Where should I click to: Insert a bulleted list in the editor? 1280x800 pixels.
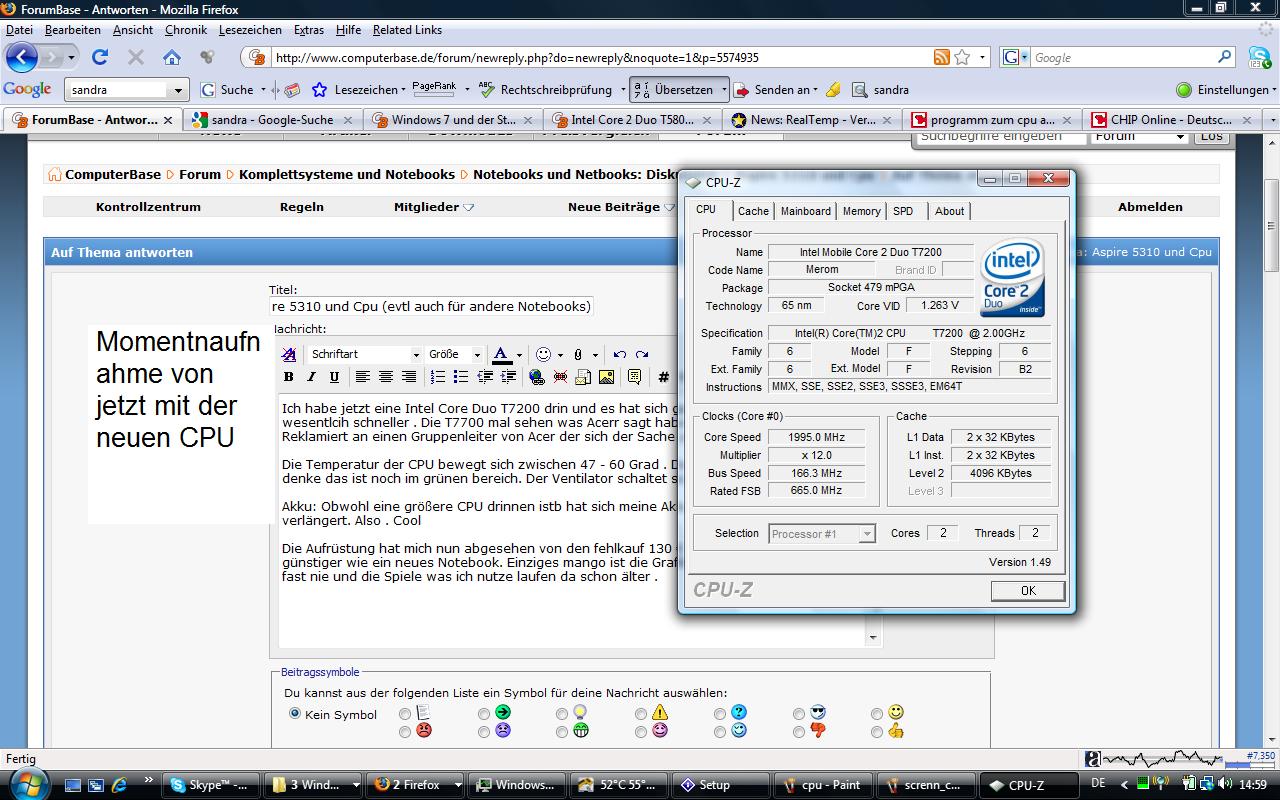click(x=461, y=377)
